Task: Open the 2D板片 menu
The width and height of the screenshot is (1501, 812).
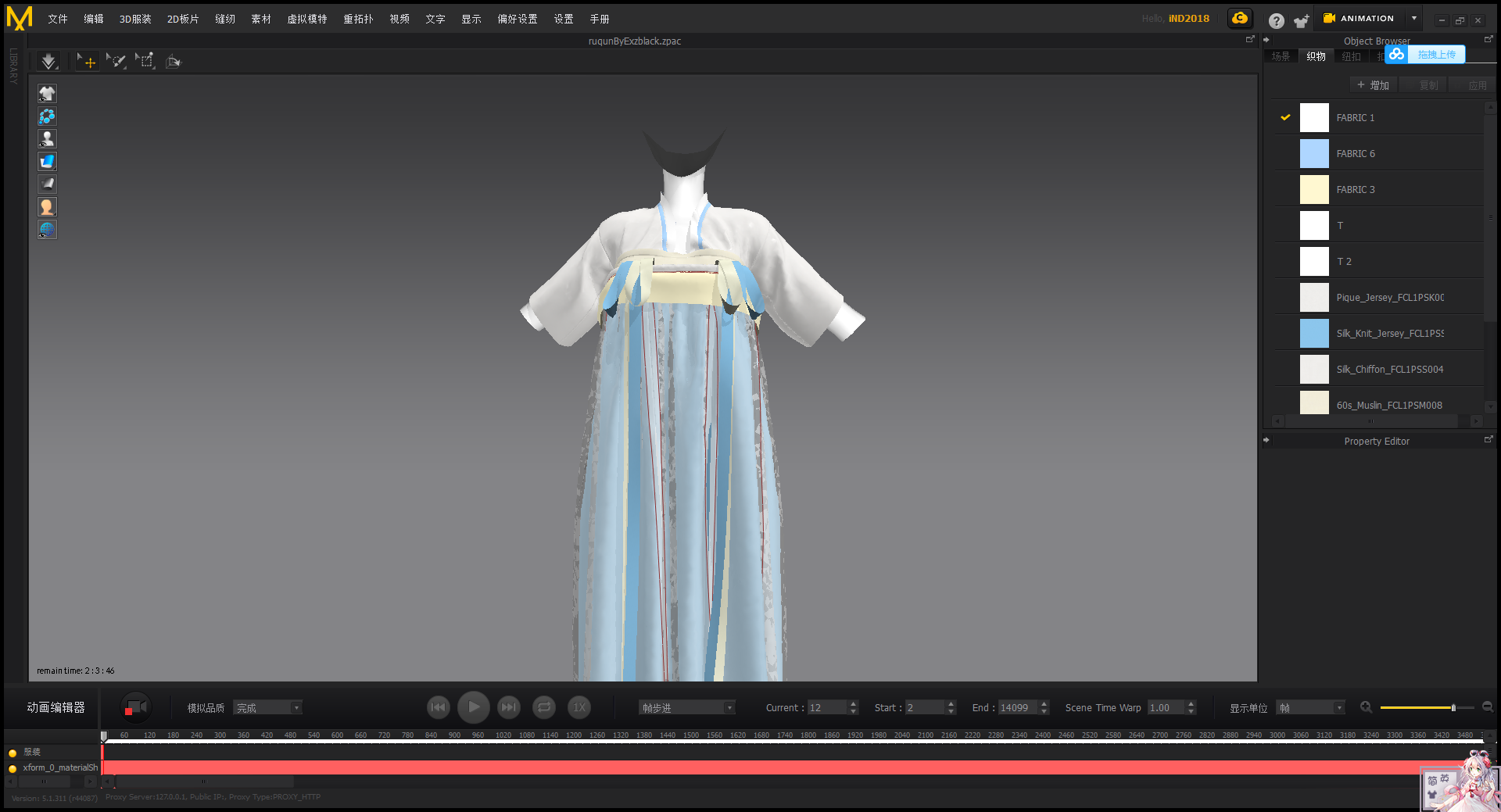Action: click(x=183, y=19)
